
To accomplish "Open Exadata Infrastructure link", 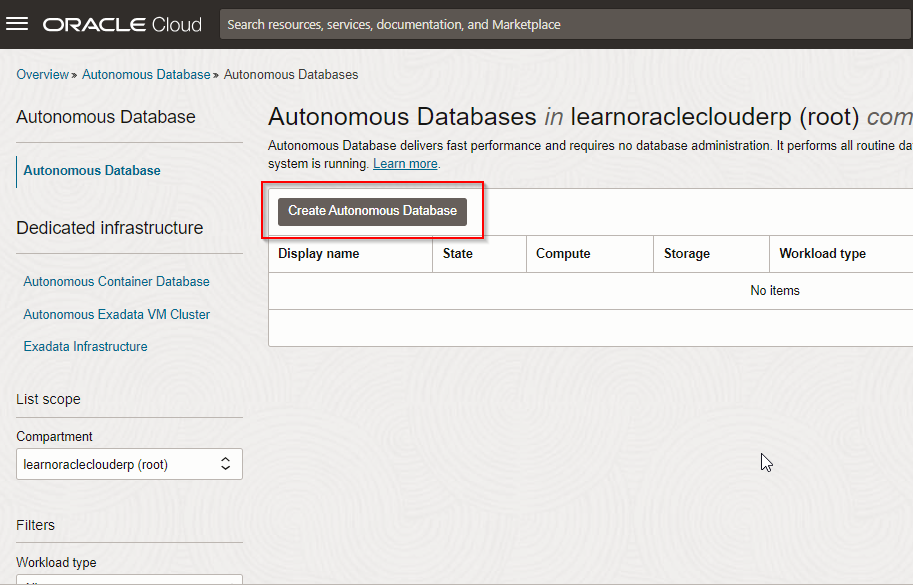I will pos(86,346).
